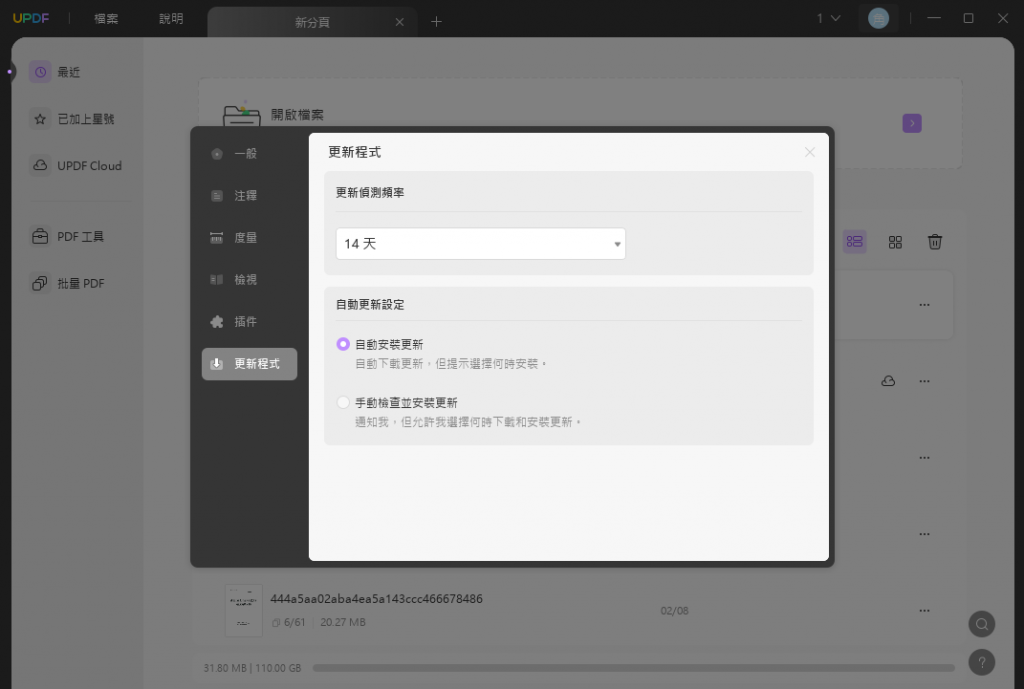Open the 已加上星號 starred section

(72, 119)
